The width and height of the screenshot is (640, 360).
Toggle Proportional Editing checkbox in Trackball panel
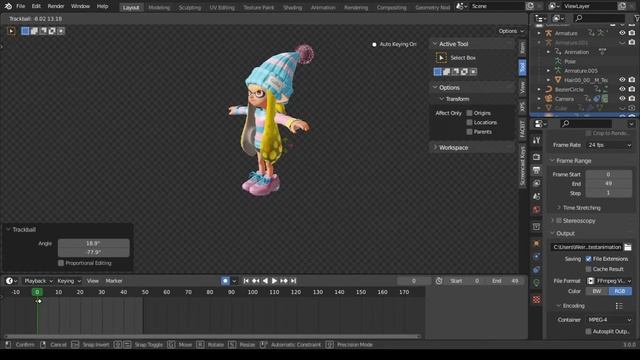[x=61, y=263]
